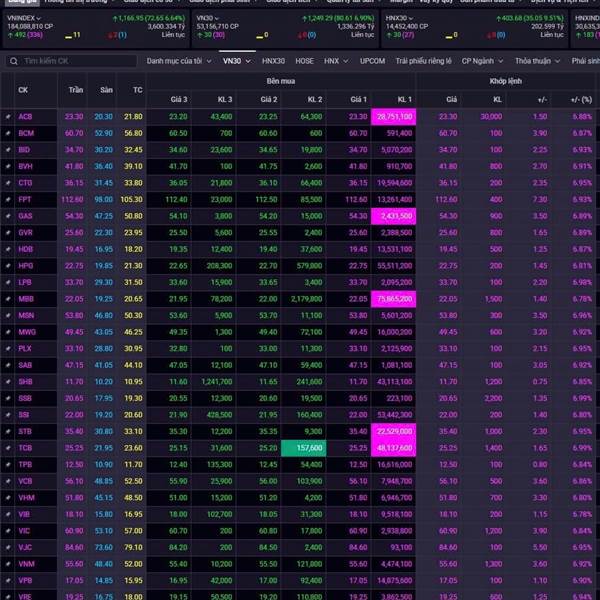Pin the MBB row
This screenshot has width=600, height=600.
point(8,299)
